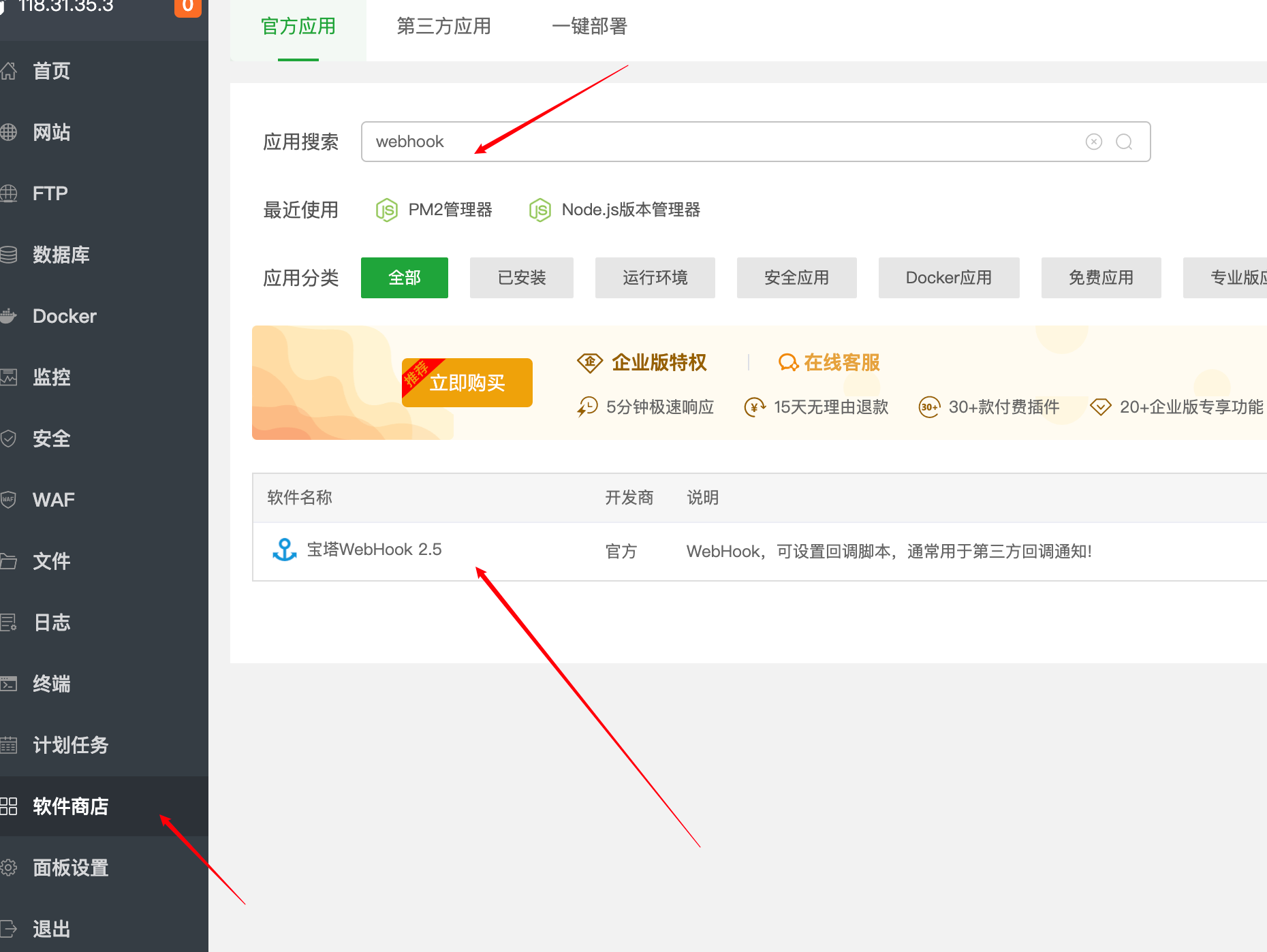1267x952 pixels.
Task: Filter by 已安装 category
Action: [521, 278]
